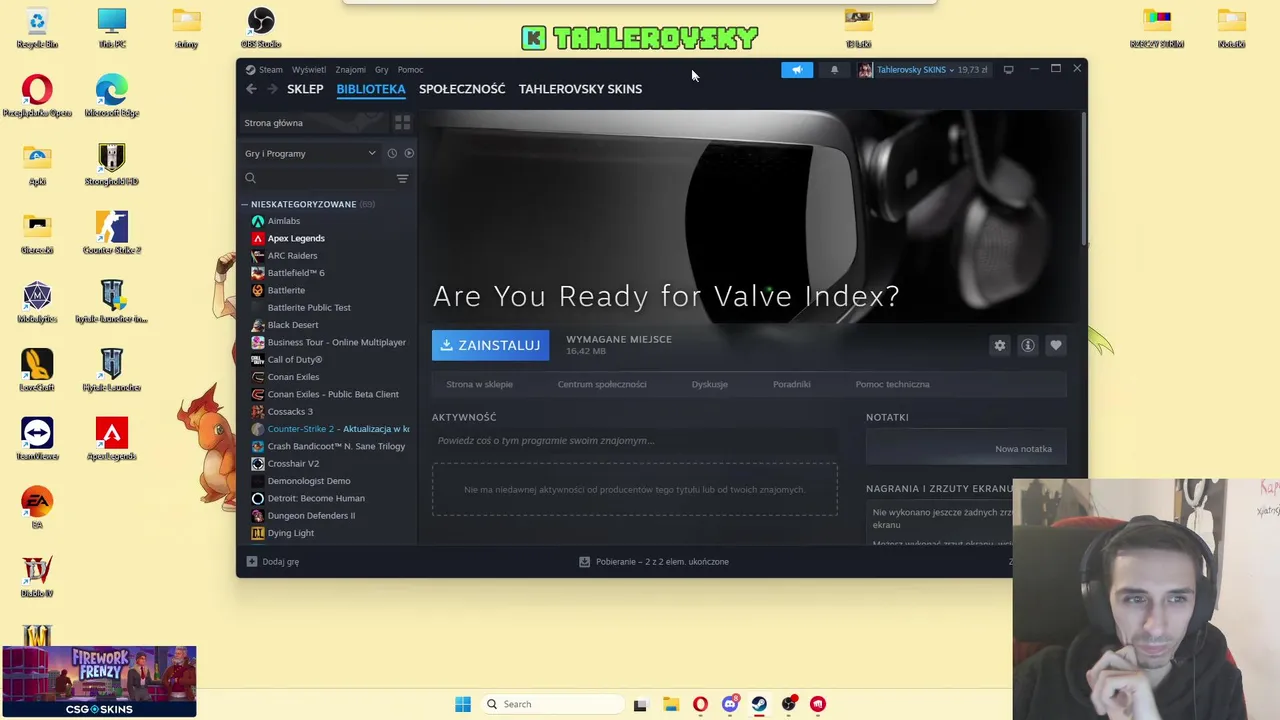Screen dimensions: 1280x720
Task: Open TeamViewer desktop shortcut
Action: tap(37, 439)
